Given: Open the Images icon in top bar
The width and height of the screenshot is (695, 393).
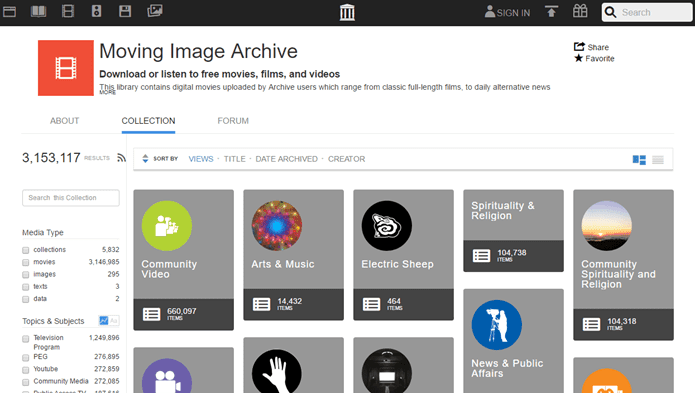Looking at the screenshot, I should click(155, 11).
